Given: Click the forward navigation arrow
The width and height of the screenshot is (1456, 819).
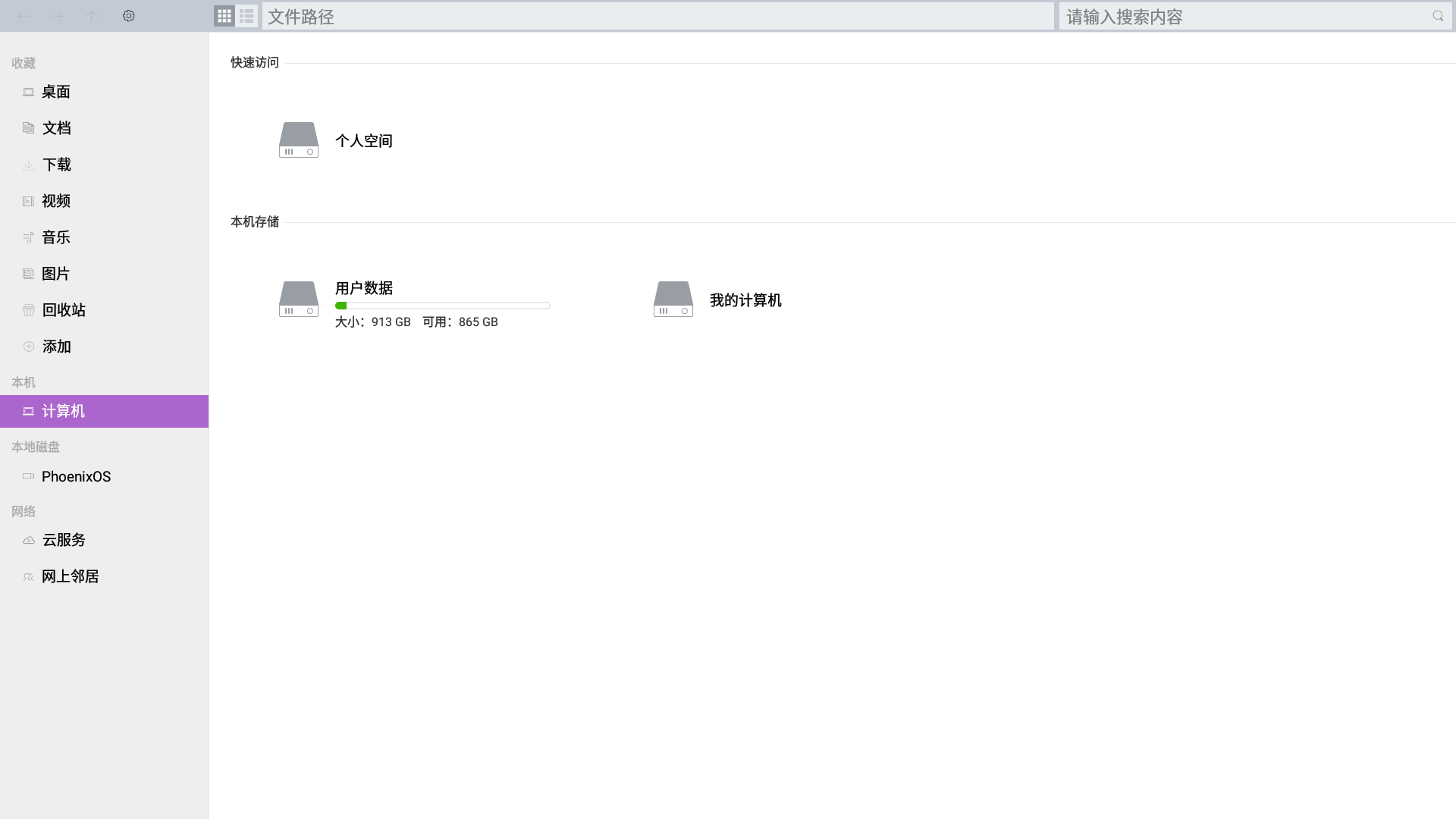Looking at the screenshot, I should coord(58,16).
